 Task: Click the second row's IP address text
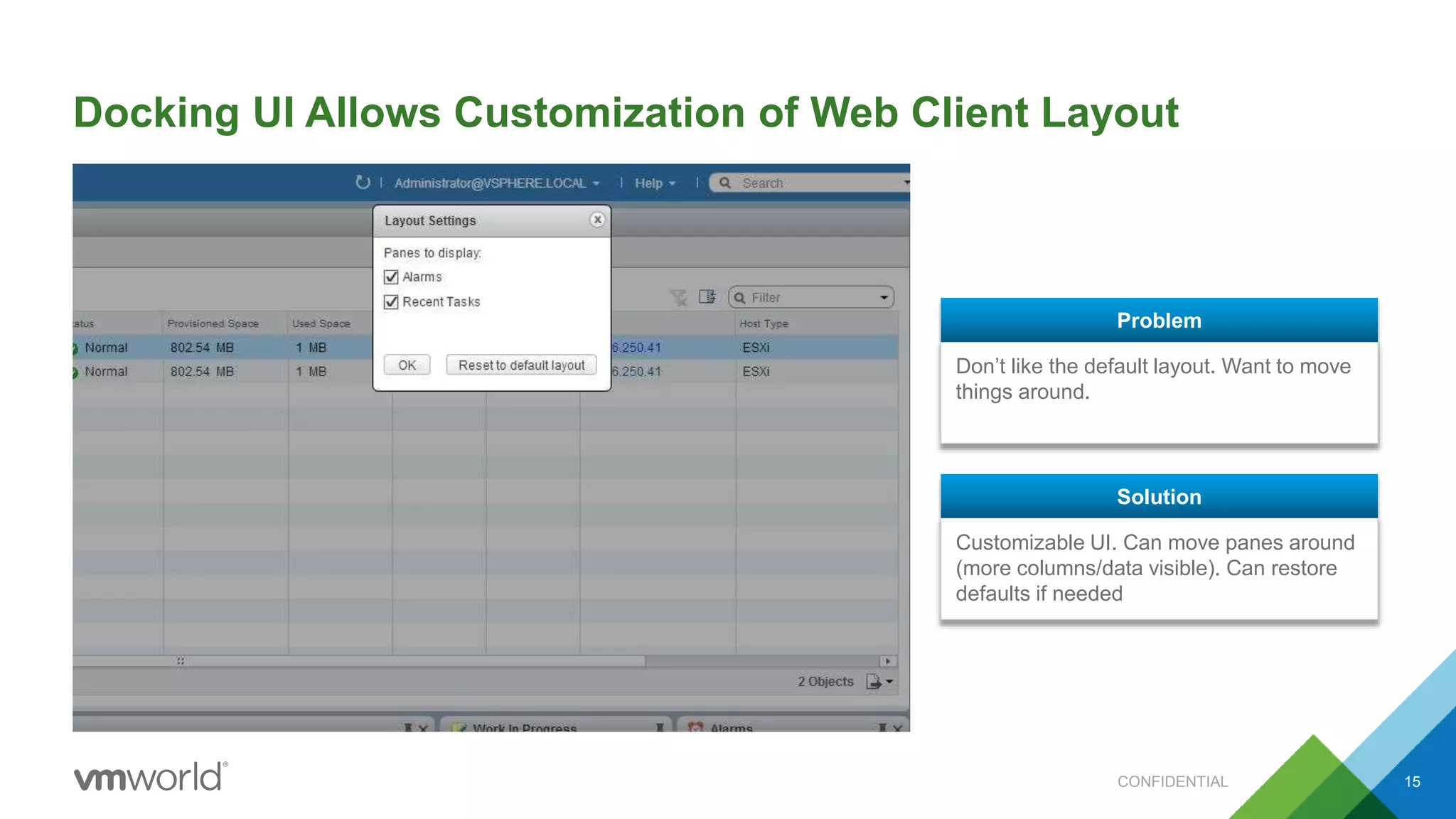636,372
